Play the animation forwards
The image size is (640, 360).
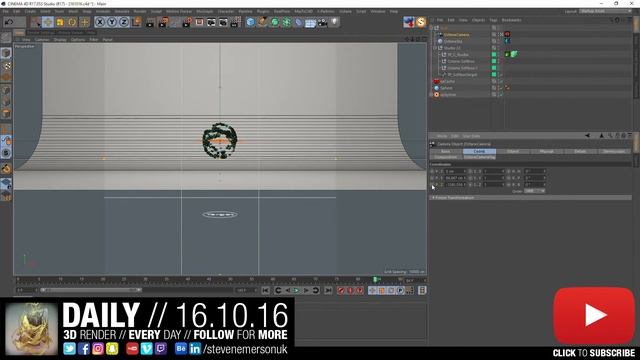297,291
